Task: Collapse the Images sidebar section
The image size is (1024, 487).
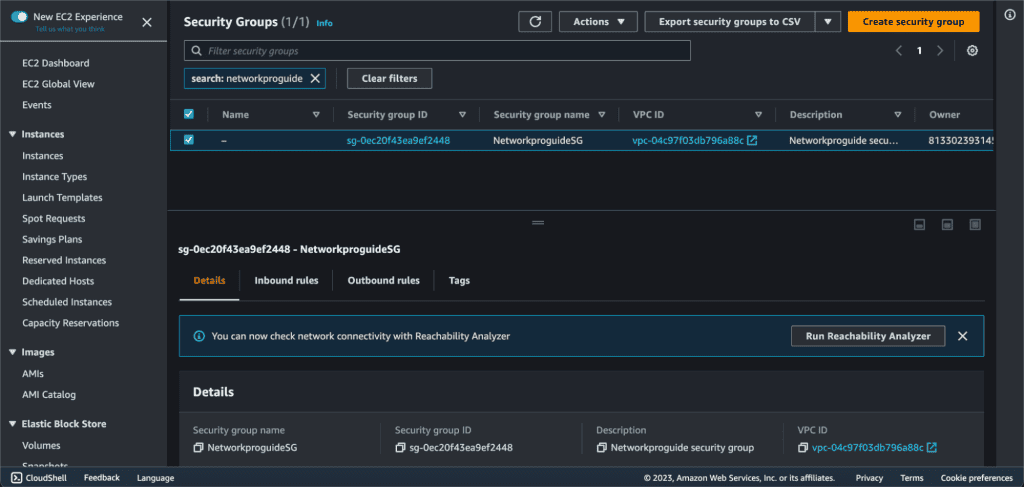Action: [12, 352]
